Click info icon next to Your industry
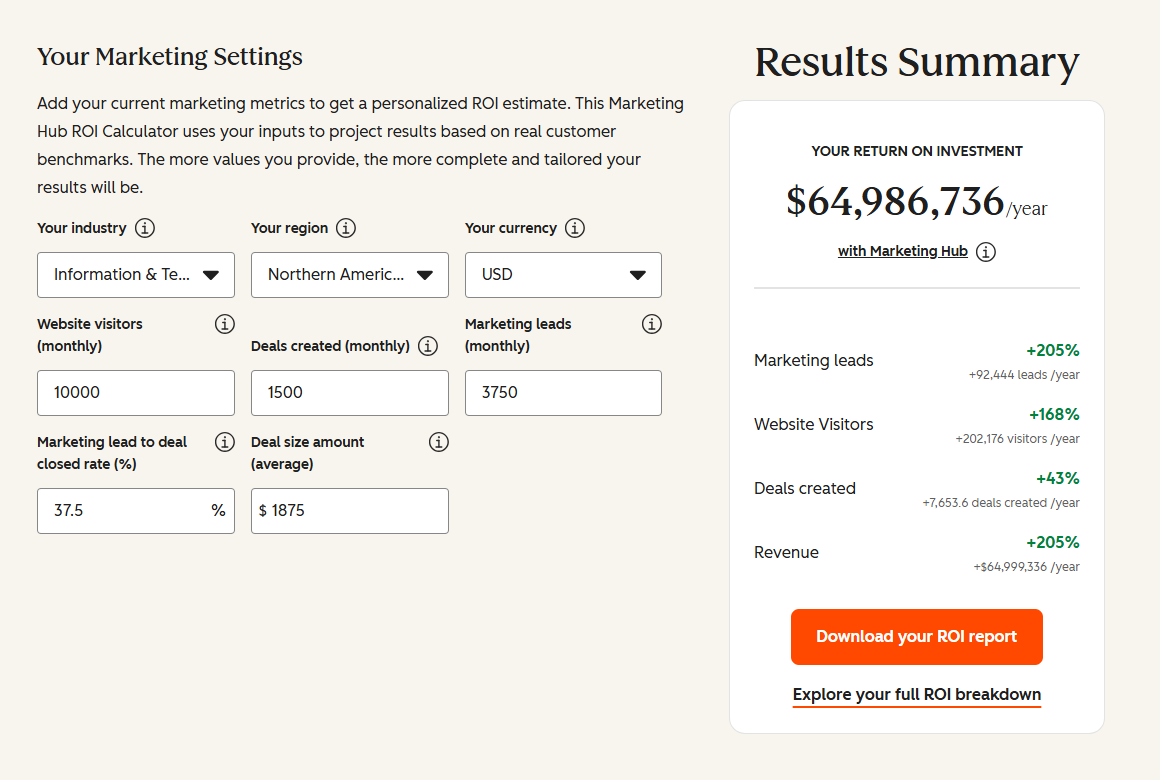Screen dimensions: 1160x780 click(x=145, y=228)
